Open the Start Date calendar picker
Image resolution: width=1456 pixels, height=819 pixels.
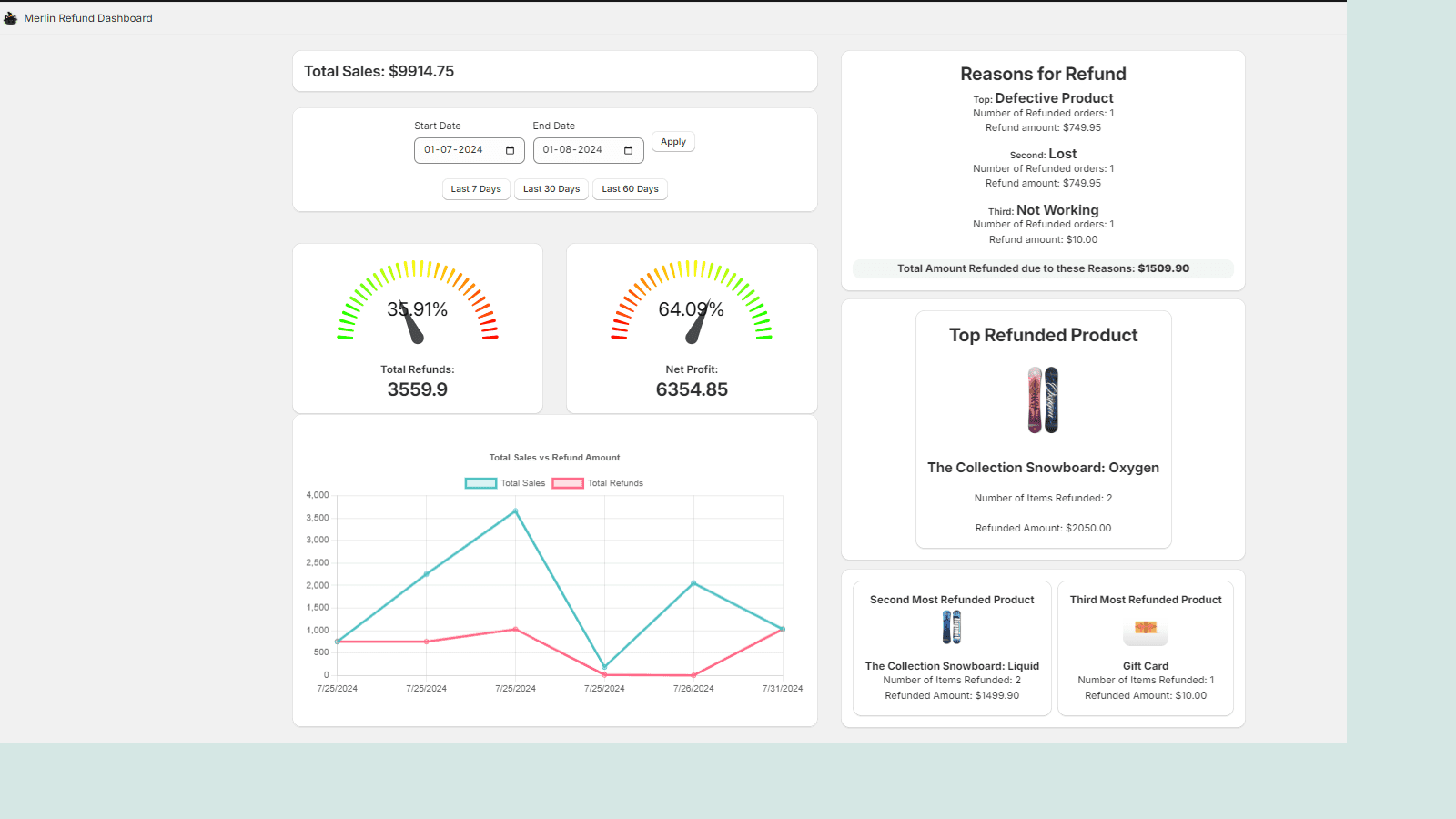(x=511, y=150)
